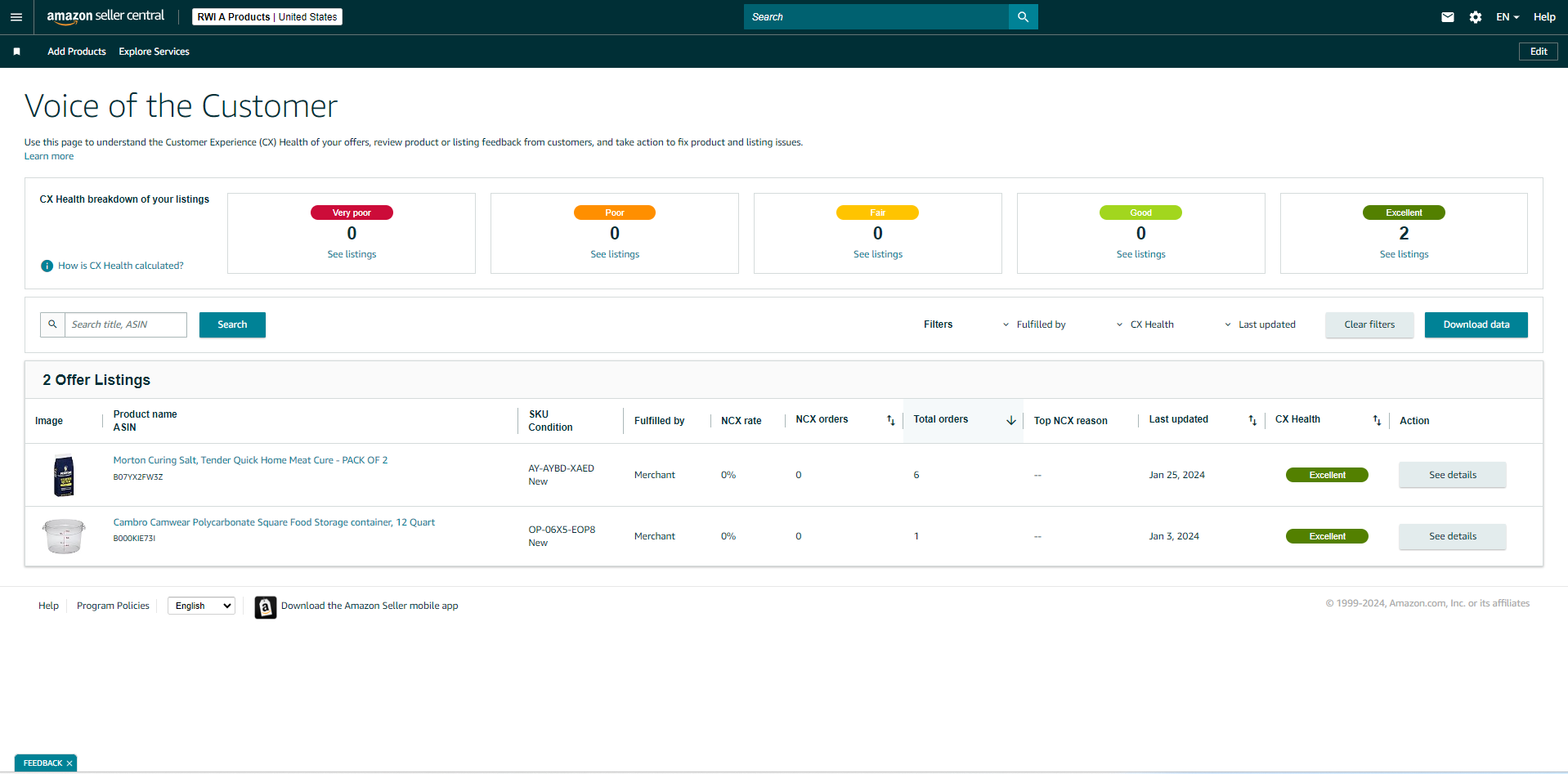1568x774 pixels.
Task: Open the Cambro food container thumbnail
Action: pyautogui.click(x=64, y=536)
